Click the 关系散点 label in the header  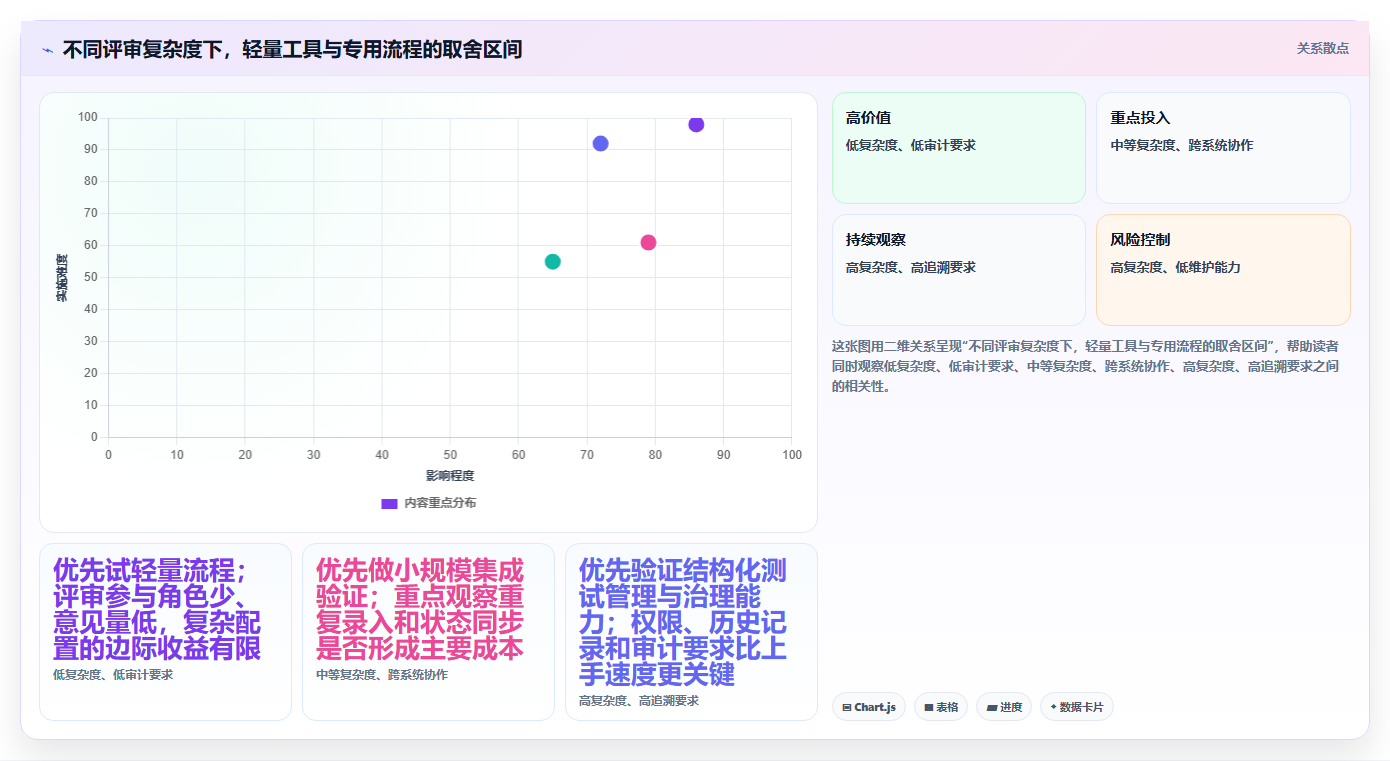click(1323, 48)
